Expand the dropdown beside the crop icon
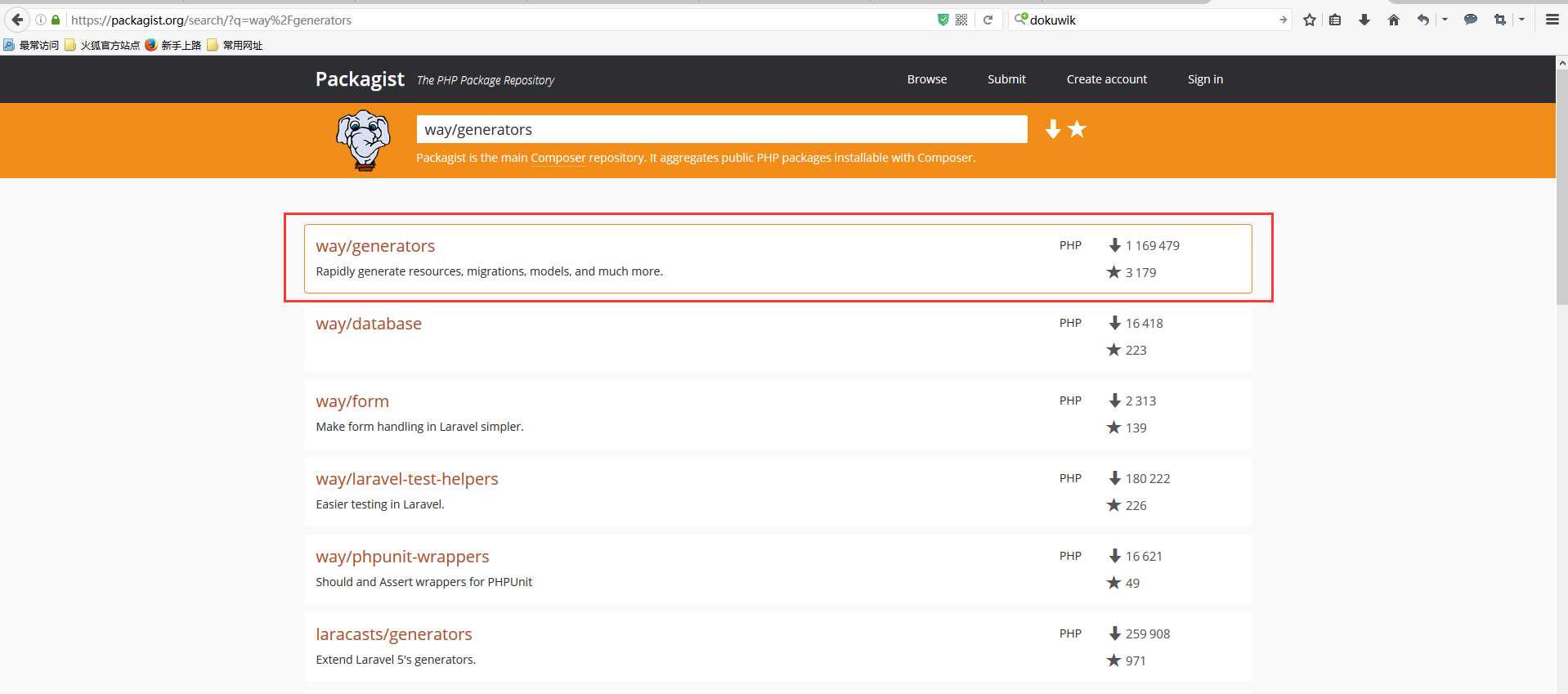1568x694 pixels. point(1521,20)
